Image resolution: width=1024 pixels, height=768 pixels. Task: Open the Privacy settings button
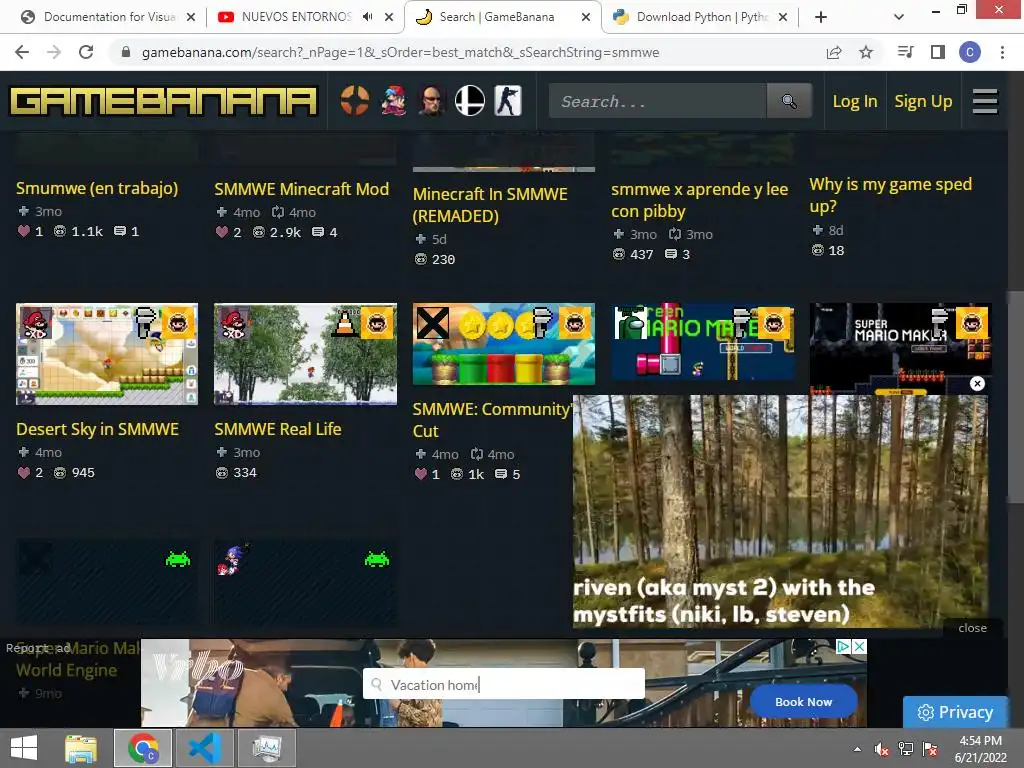pyautogui.click(x=955, y=712)
